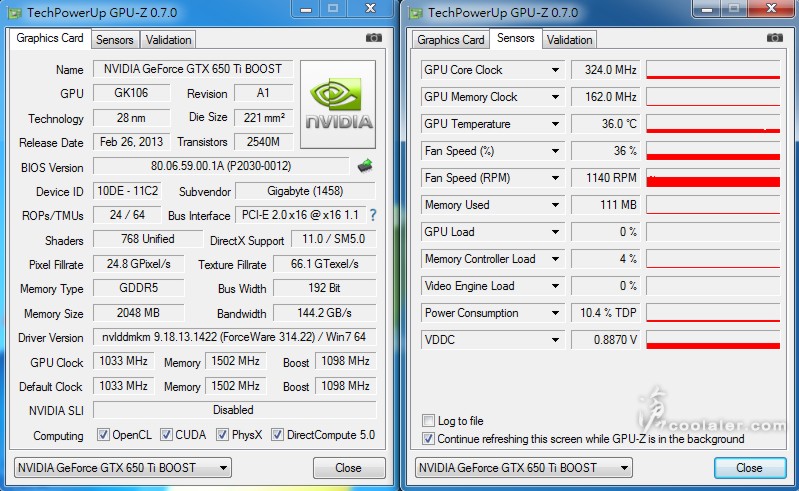Click the Die Size 221 mm² field
This screenshot has height=491, width=799.
click(x=263, y=118)
